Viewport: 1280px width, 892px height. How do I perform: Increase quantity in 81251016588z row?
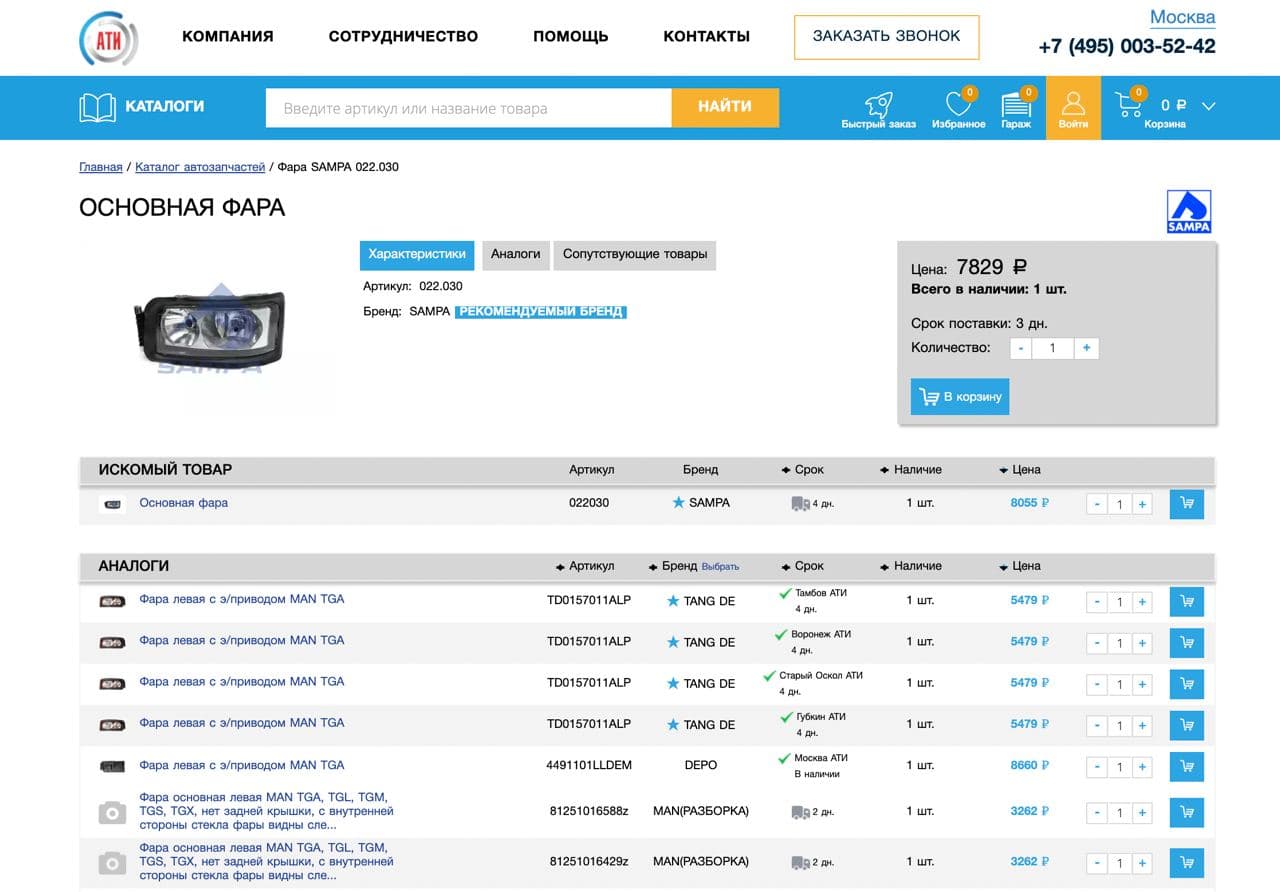(1142, 813)
